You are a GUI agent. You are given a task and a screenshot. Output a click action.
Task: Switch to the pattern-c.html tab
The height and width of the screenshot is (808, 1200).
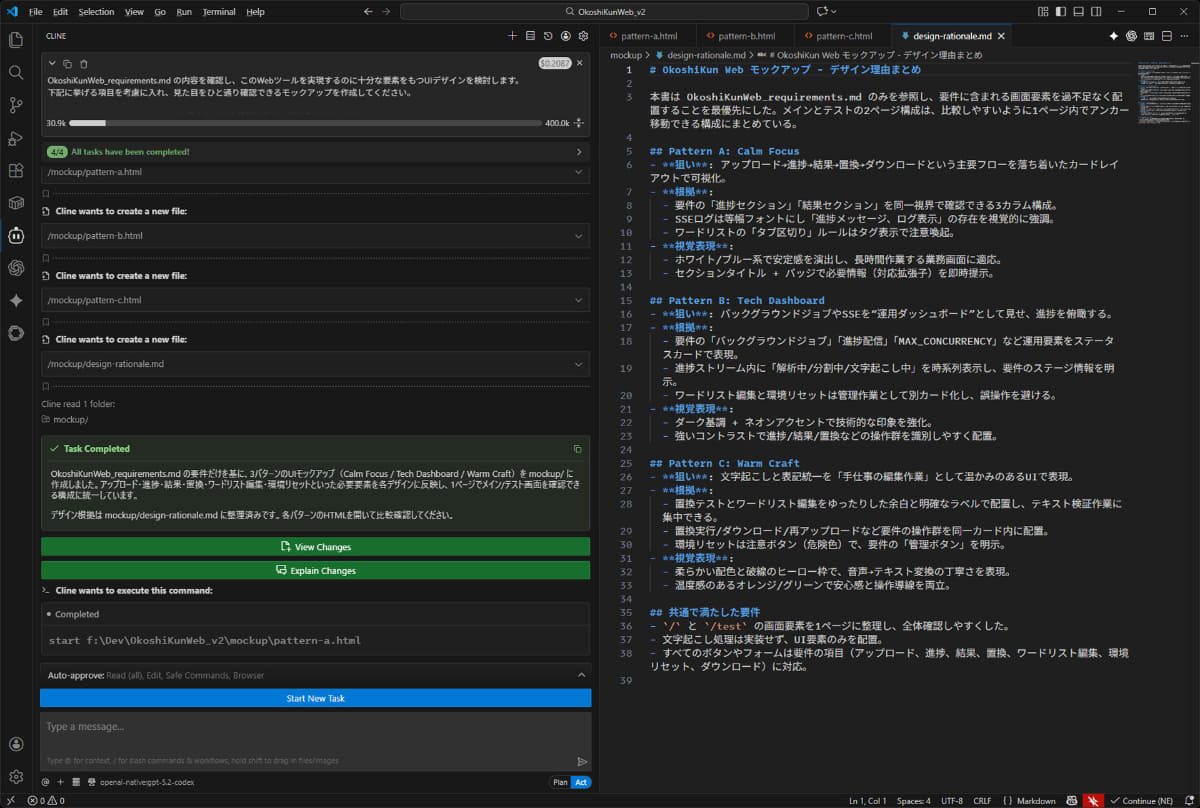coord(843,35)
